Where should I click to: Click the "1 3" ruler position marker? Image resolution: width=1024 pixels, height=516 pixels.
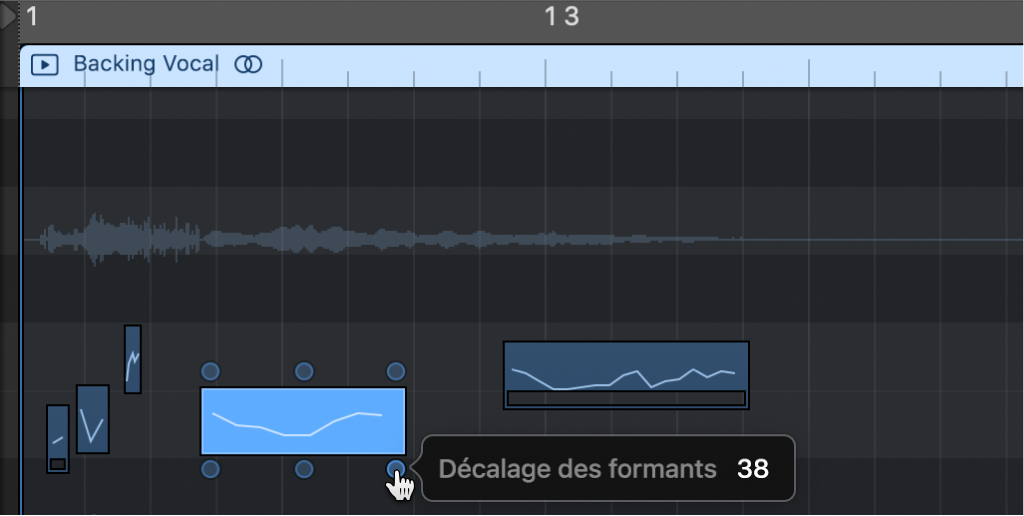(562, 16)
